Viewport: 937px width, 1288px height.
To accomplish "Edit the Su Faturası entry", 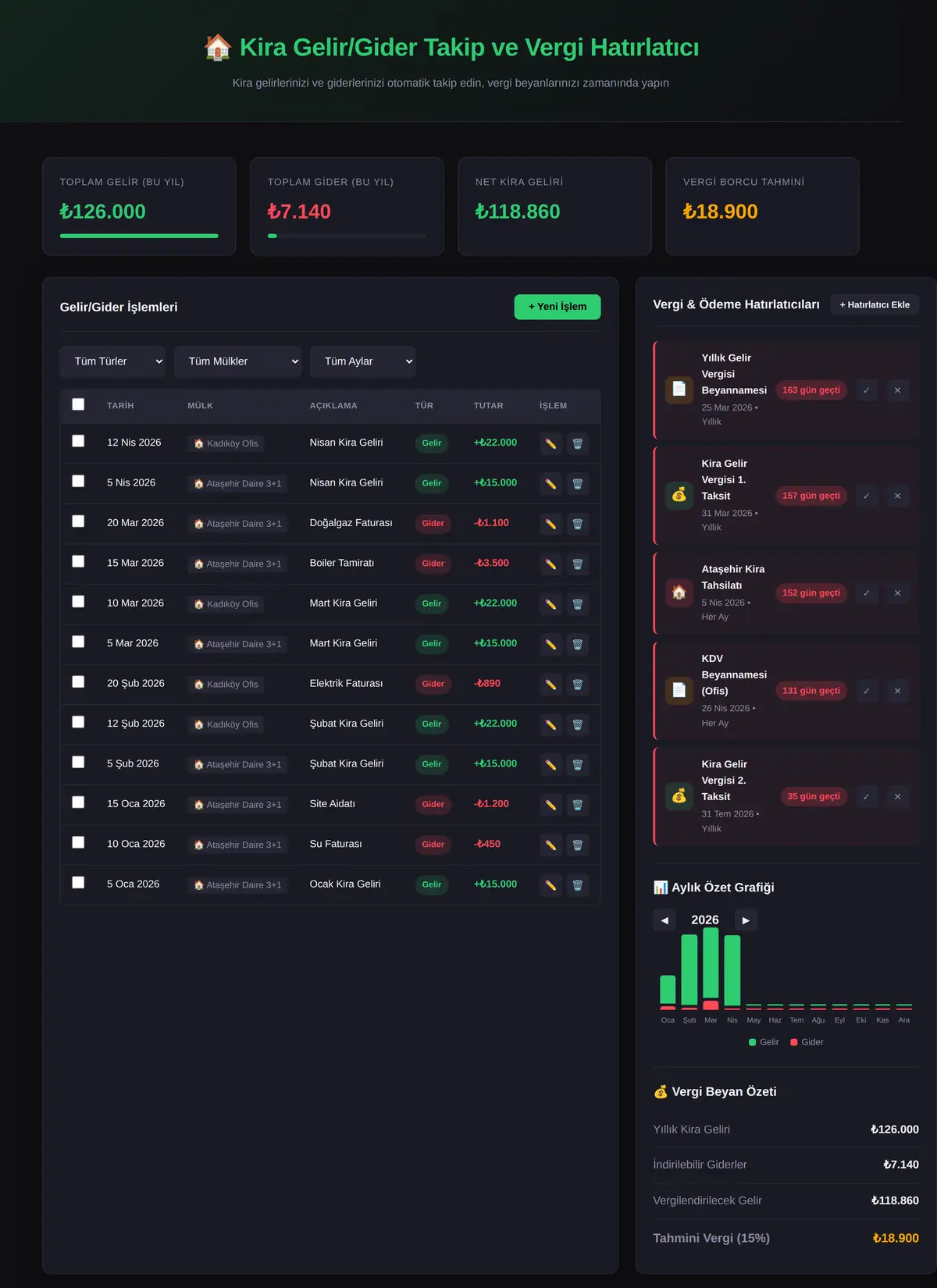I will [550, 845].
